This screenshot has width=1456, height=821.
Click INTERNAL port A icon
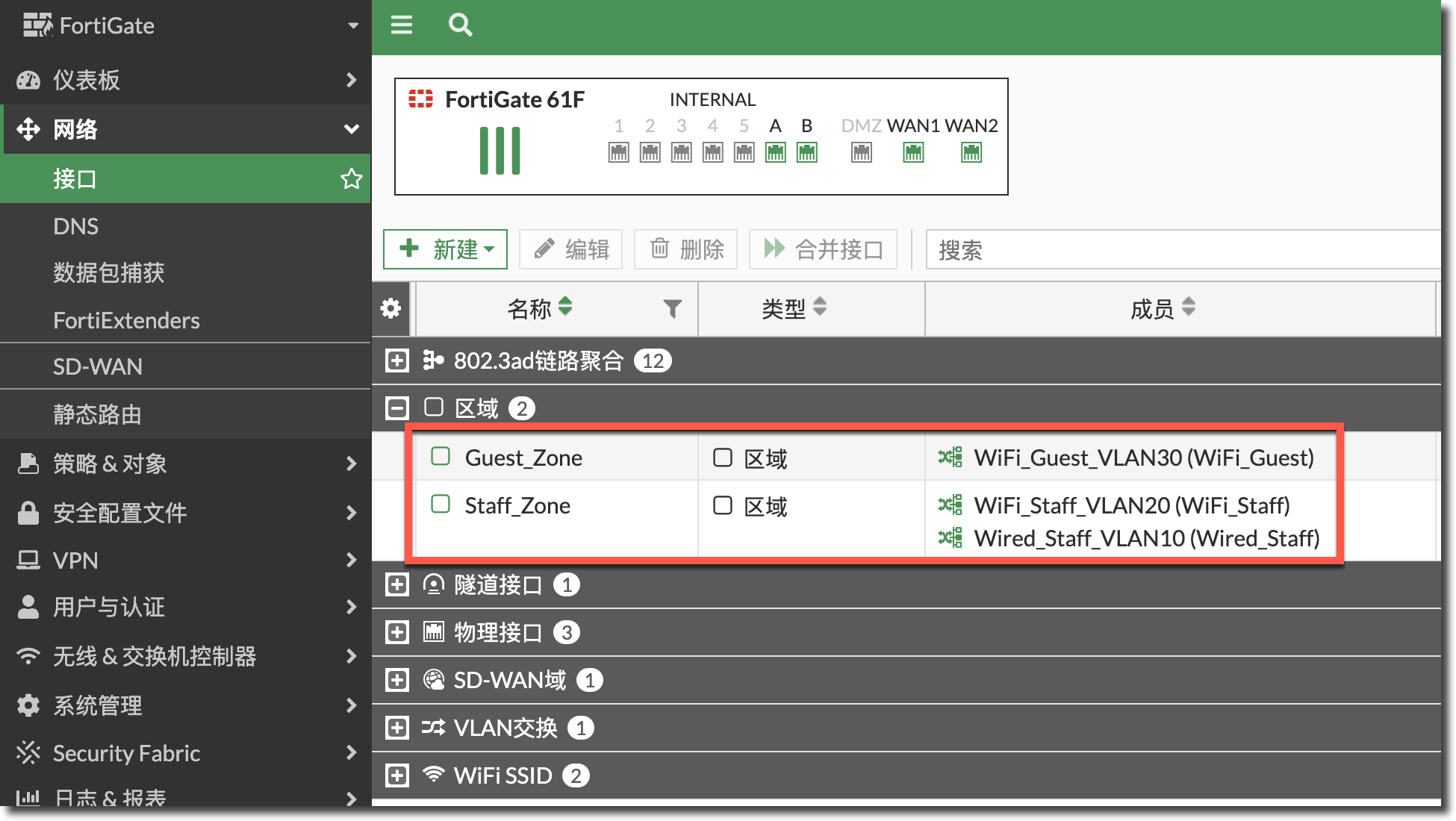point(775,153)
